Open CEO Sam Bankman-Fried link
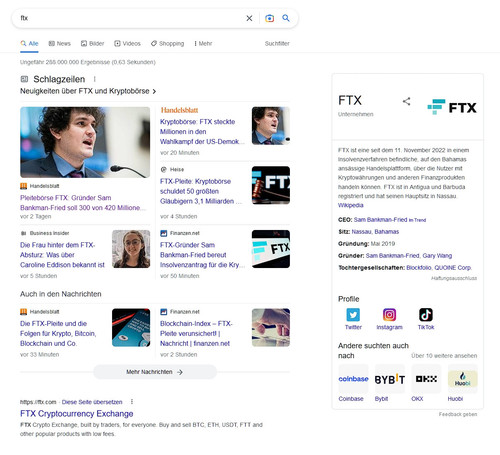 tap(380, 220)
